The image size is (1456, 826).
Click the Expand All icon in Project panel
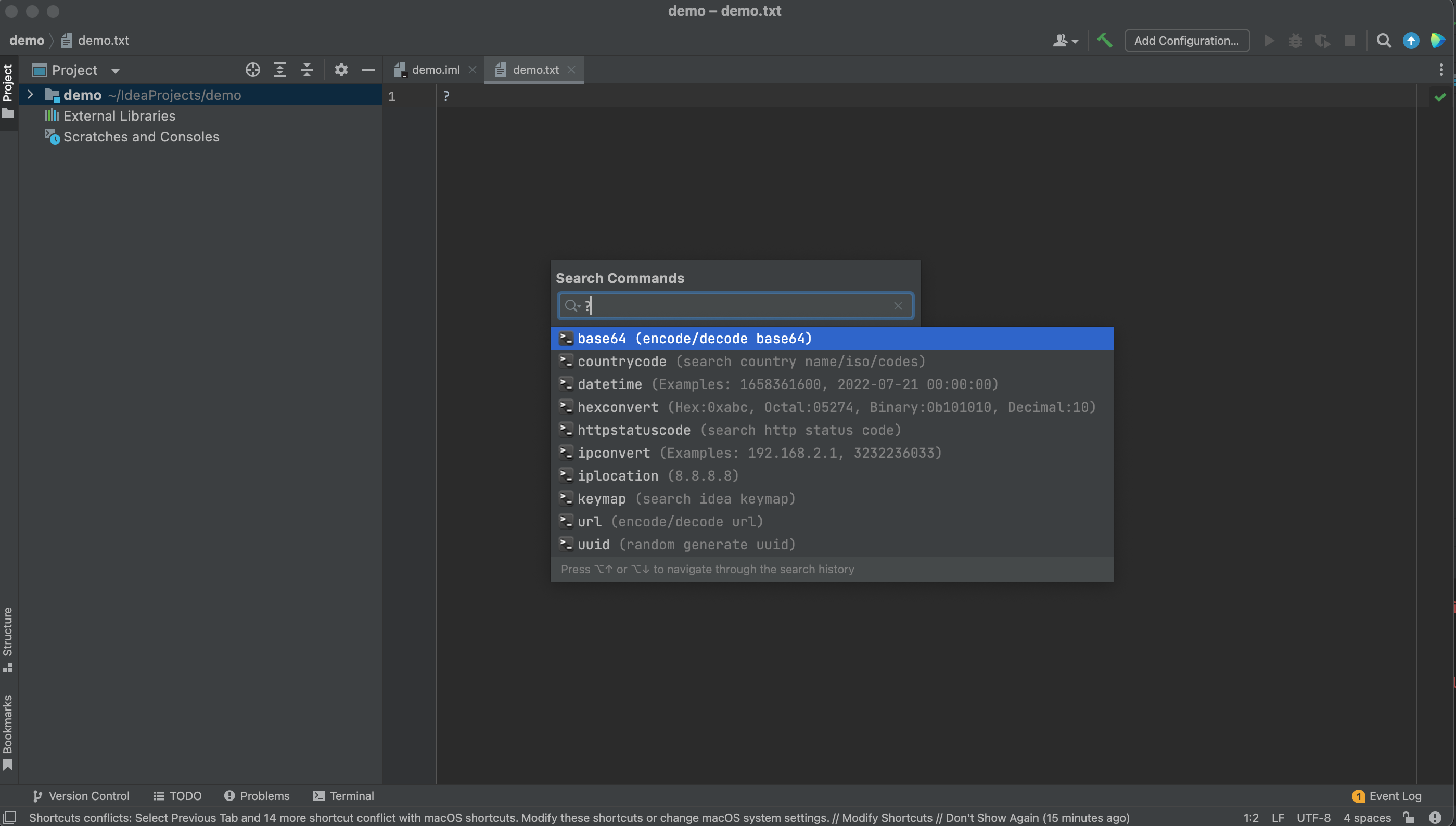tap(280, 70)
